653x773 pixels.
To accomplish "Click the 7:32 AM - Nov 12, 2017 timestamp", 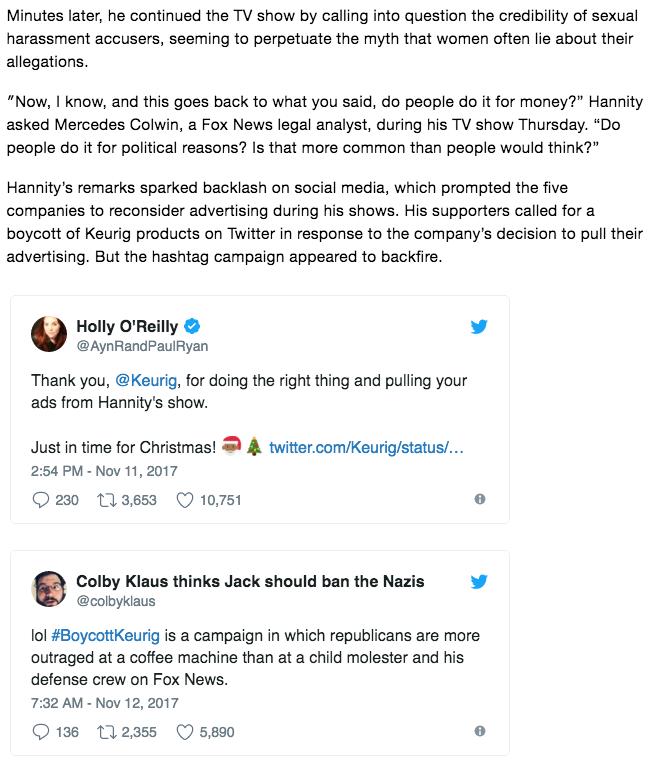I will pos(104,703).
